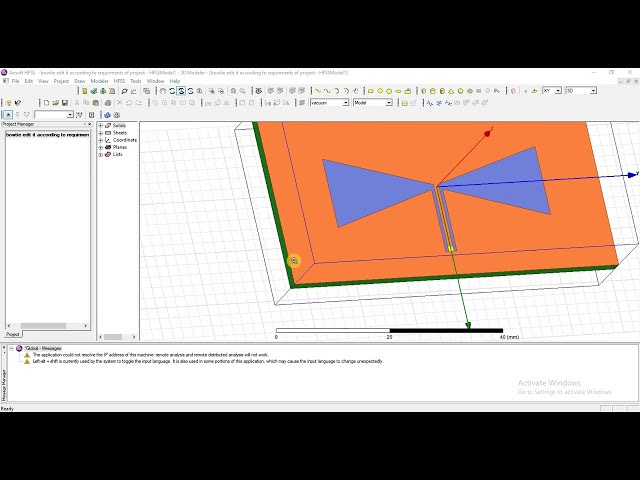640x480 pixels.
Task: Expand the Sheets tree node
Action: pos(101,133)
